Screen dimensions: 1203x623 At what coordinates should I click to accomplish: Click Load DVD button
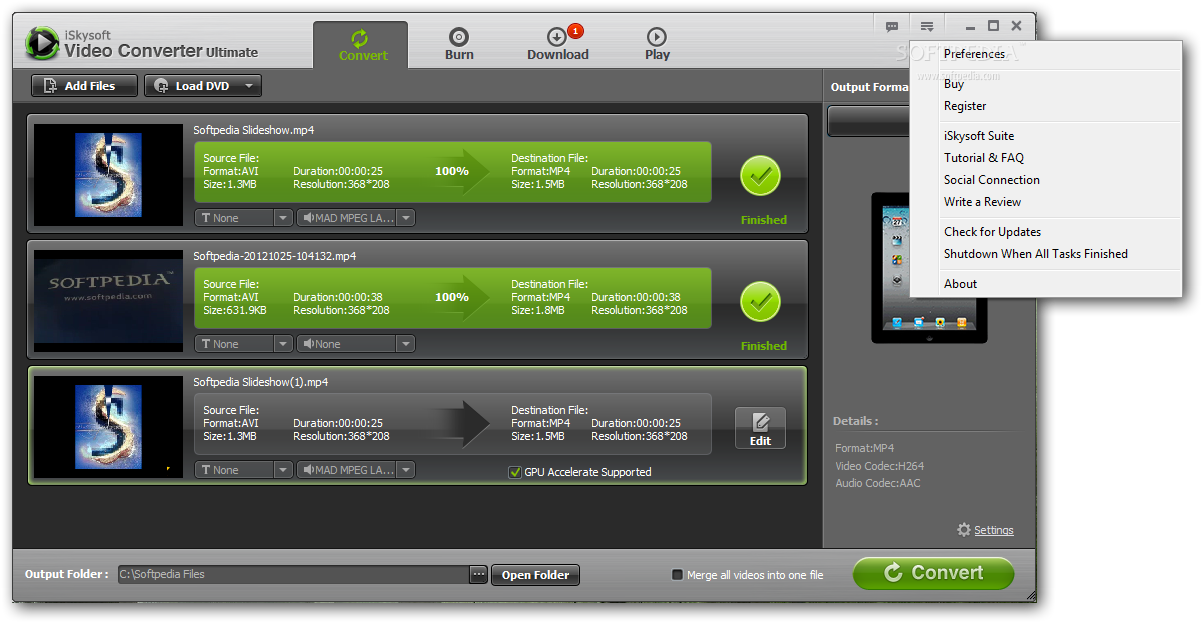203,86
